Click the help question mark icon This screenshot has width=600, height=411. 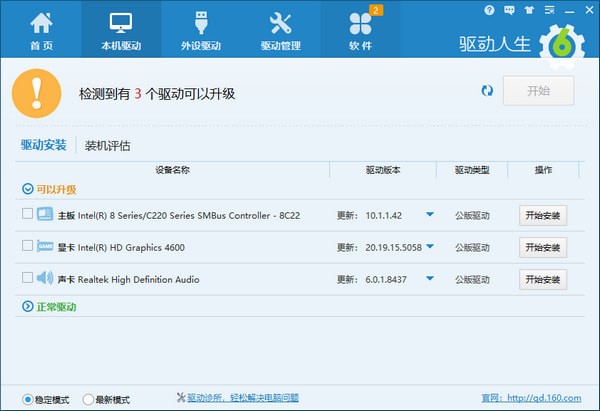pyautogui.click(x=489, y=11)
